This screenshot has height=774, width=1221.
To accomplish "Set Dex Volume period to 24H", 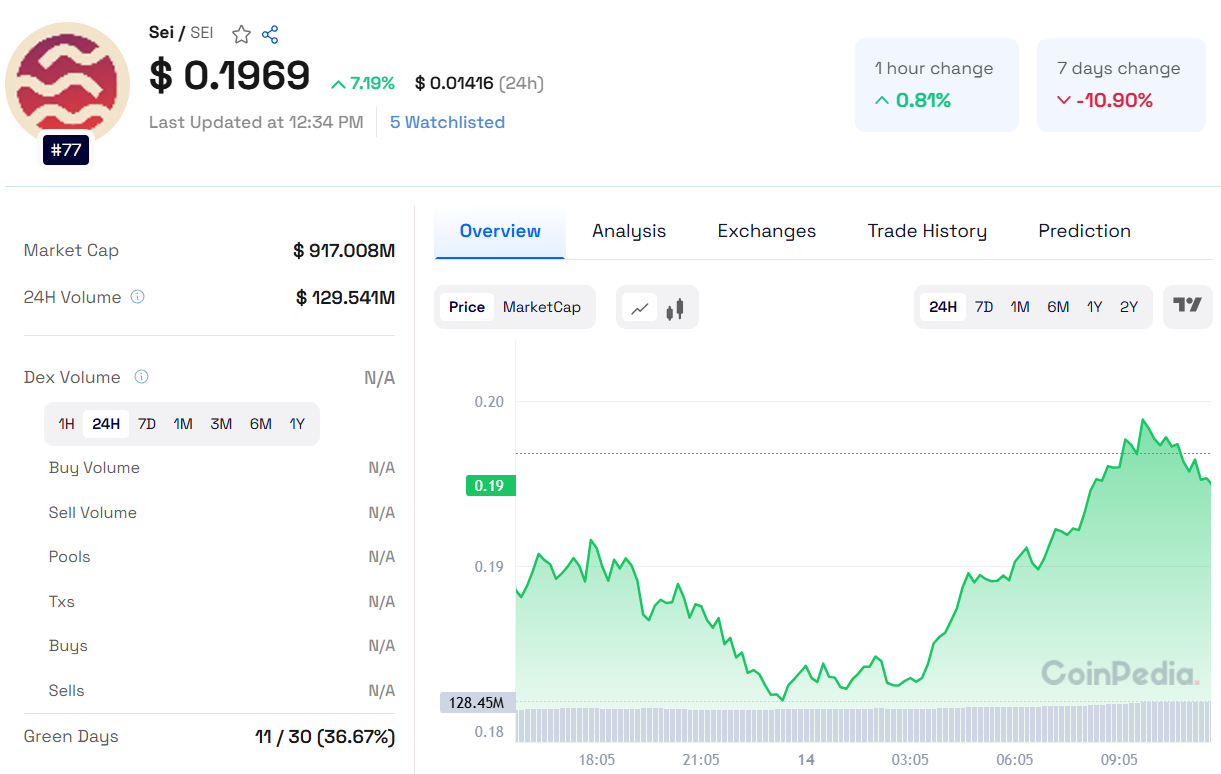I will [106, 424].
